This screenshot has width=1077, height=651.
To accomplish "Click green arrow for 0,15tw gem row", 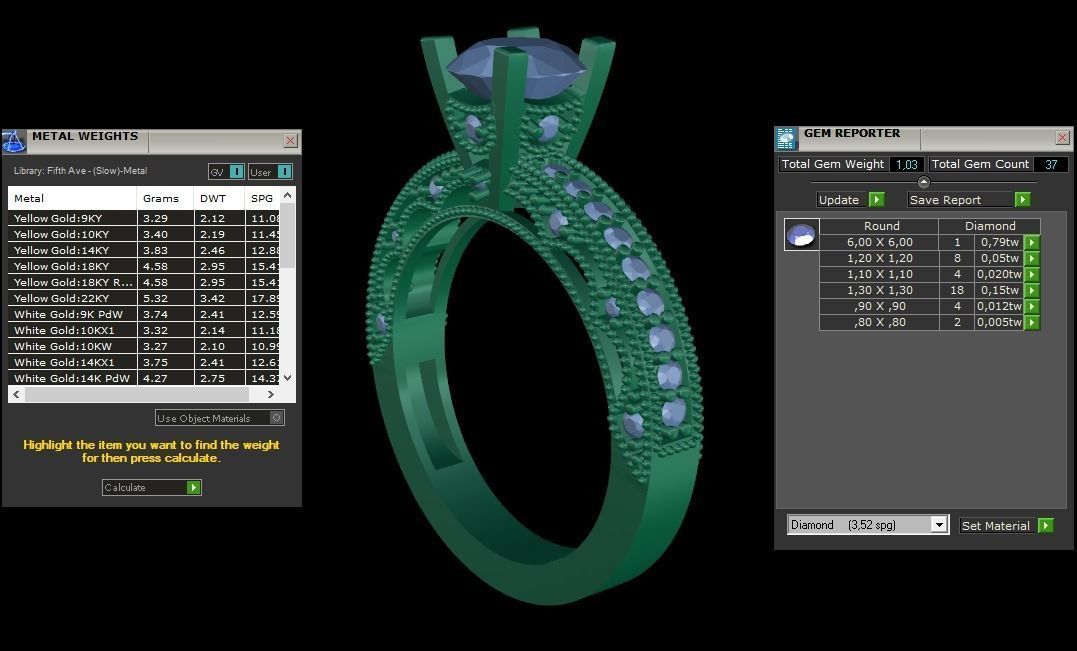I will point(1032,290).
